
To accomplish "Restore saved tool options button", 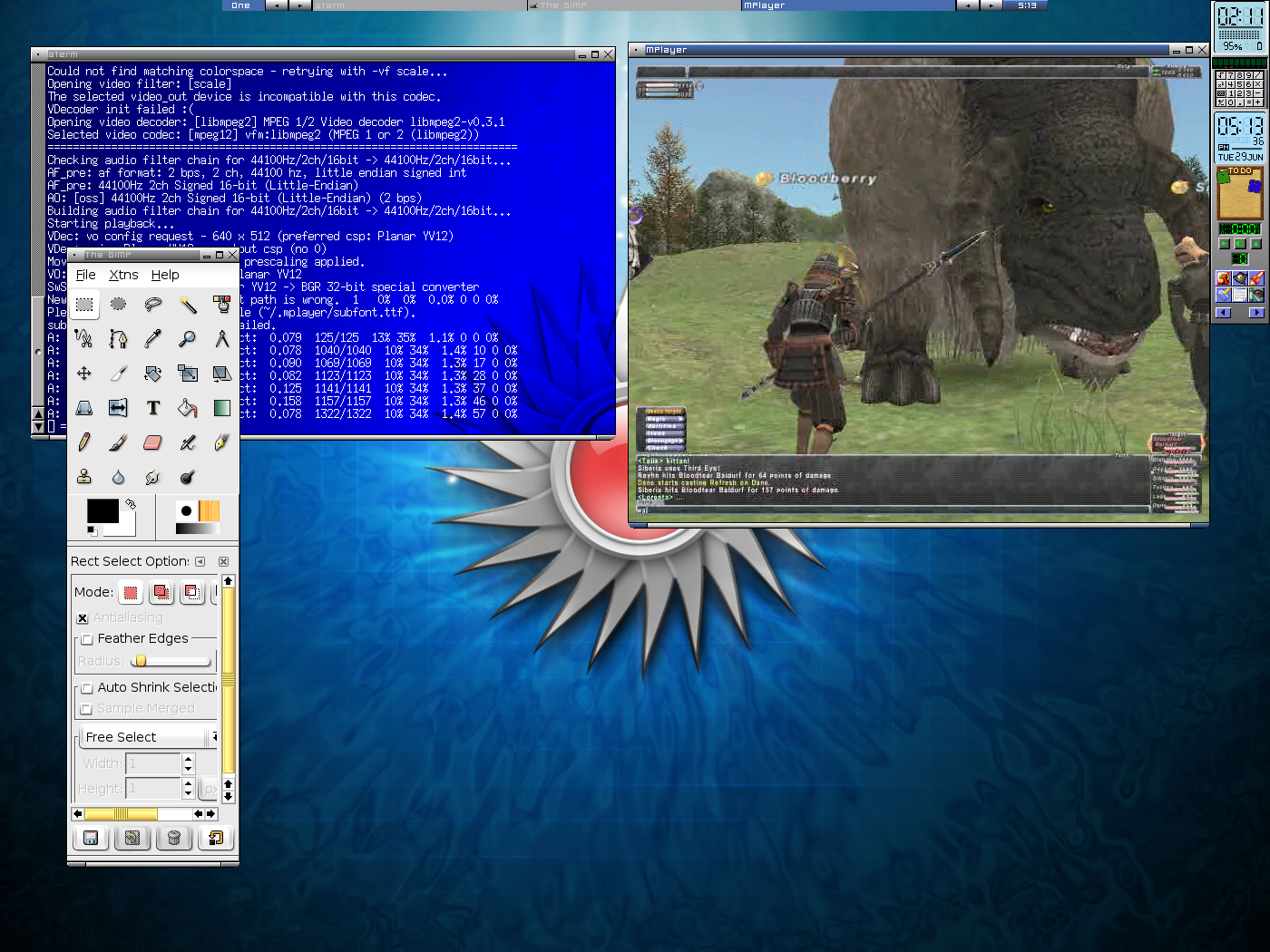I will 132,838.
